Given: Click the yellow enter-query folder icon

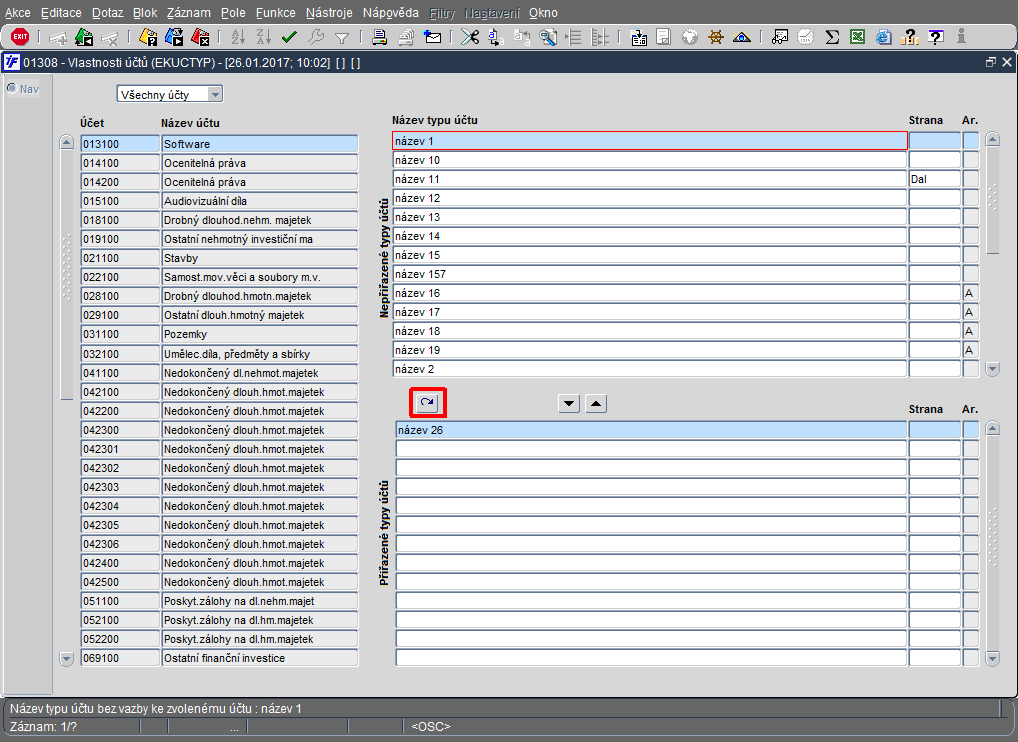Looking at the screenshot, I should tap(148, 37).
